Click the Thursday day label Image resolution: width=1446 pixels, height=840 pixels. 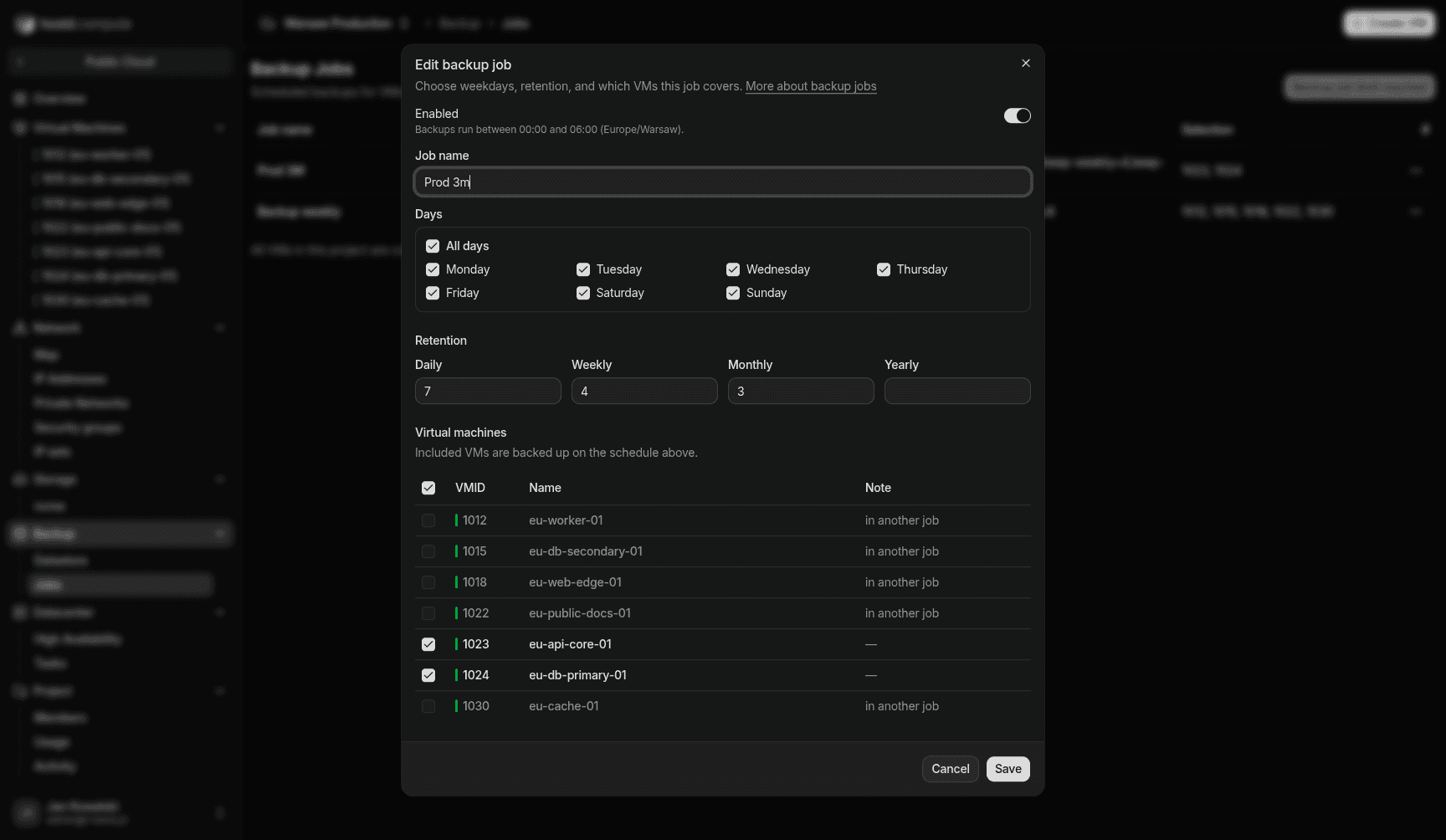[922, 269]
